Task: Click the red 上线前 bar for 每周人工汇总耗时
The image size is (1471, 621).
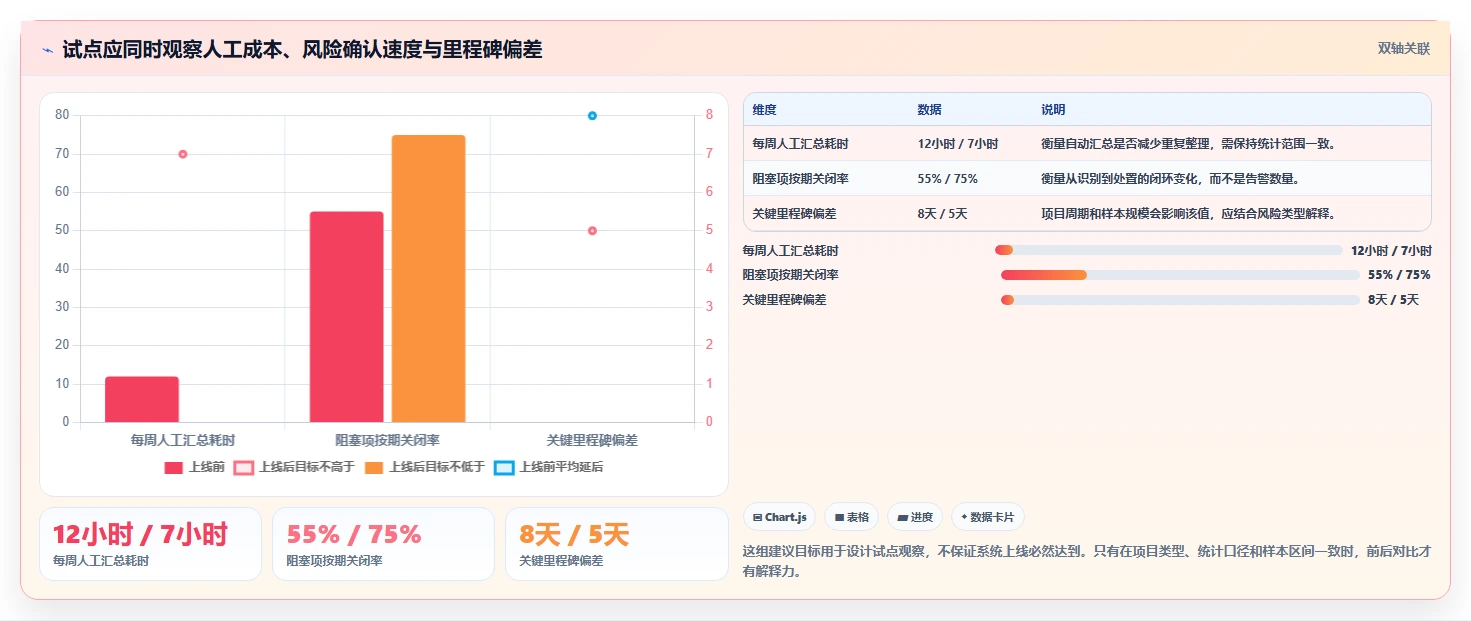Action: (x=142, y=399)
